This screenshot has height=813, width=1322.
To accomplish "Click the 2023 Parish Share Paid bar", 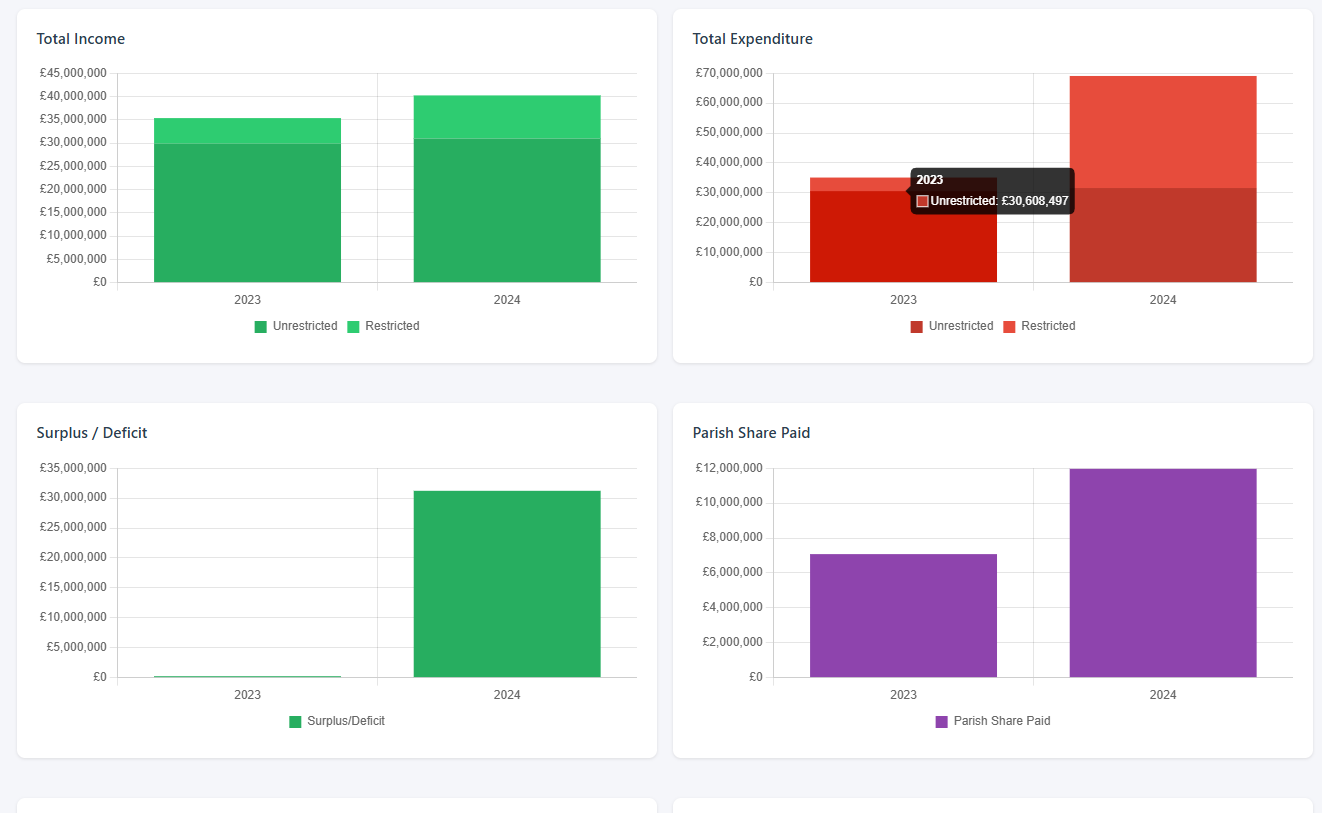I will 903,616.
